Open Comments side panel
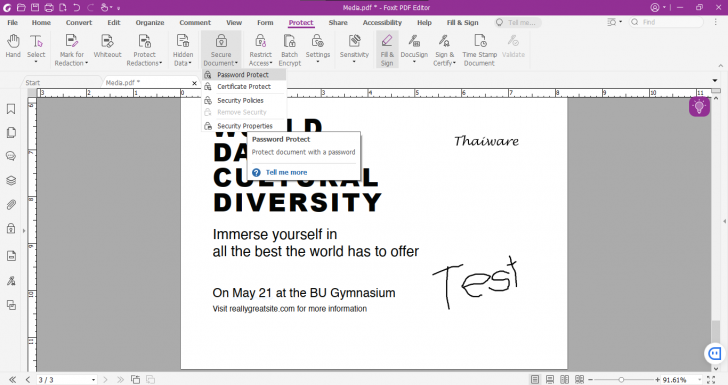The height and width of the screenshot is (385, 728). click(x=11, y=156)
